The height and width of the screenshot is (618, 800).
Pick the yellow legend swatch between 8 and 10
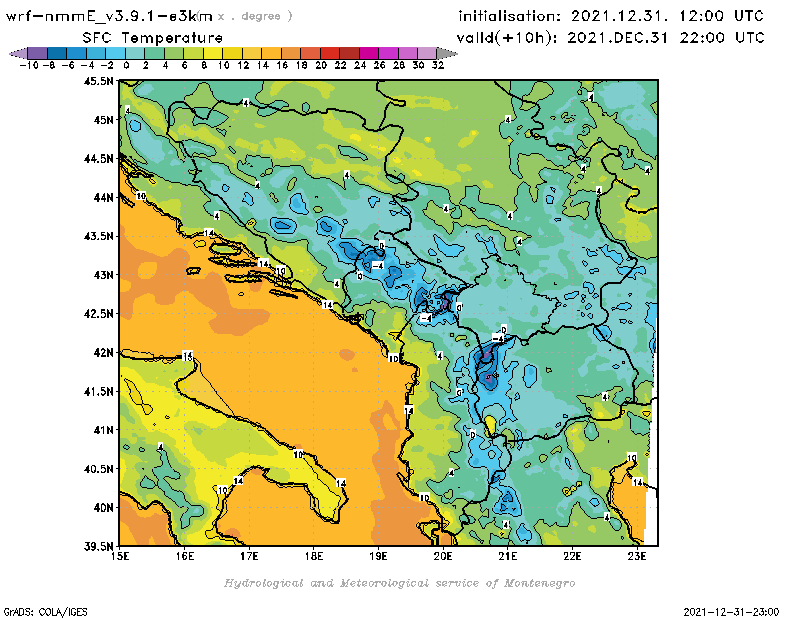click(x=213, y=53)
